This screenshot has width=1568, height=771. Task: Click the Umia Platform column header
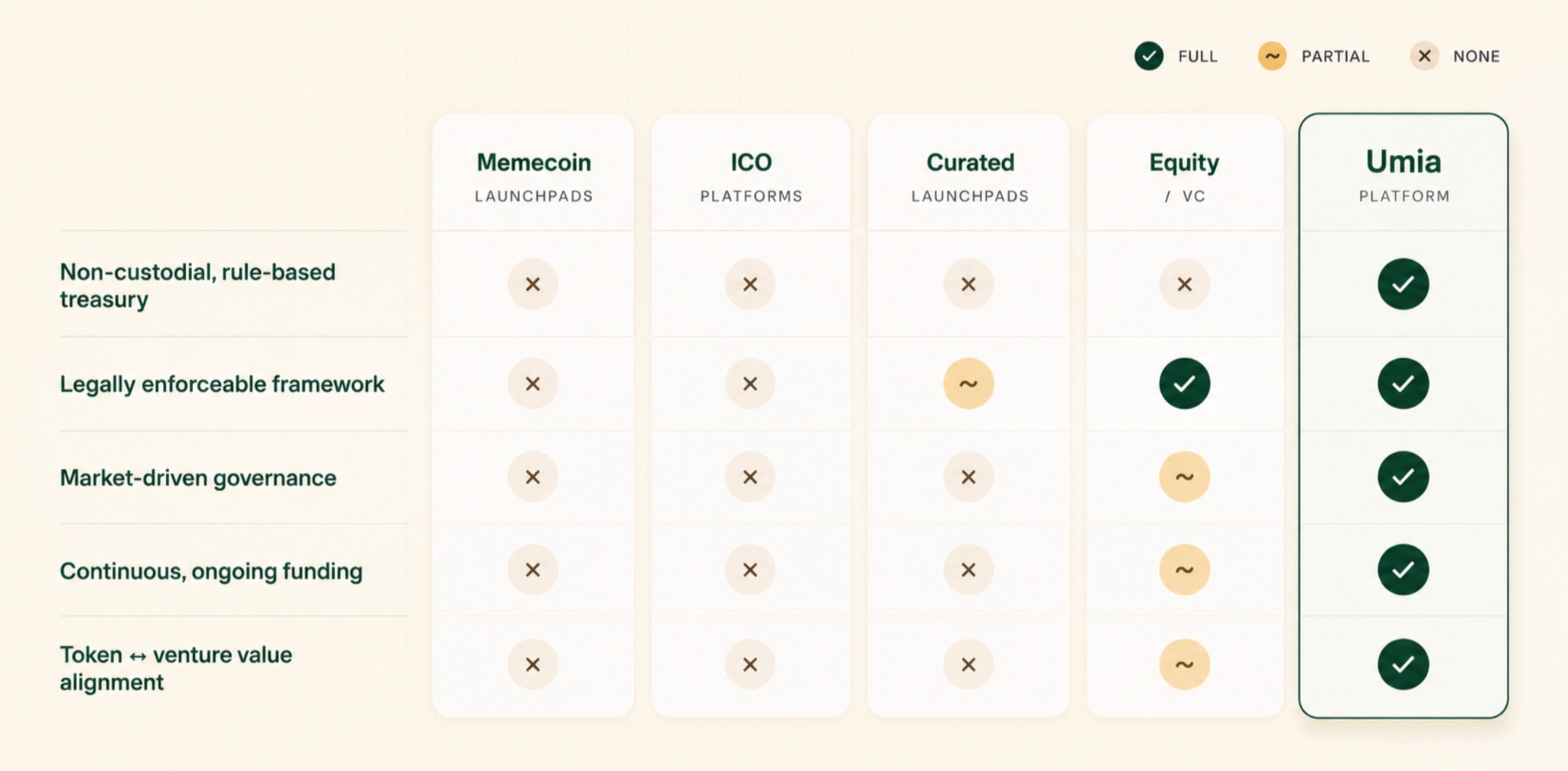1403,175
